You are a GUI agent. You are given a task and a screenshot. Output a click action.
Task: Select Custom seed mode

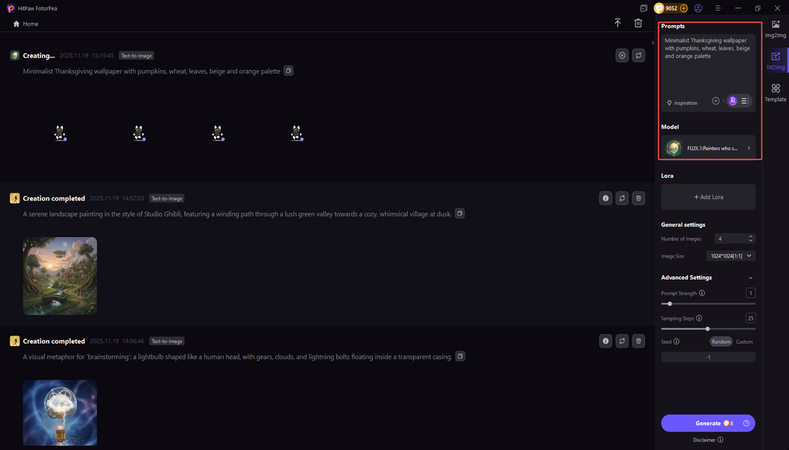[744, 341]
